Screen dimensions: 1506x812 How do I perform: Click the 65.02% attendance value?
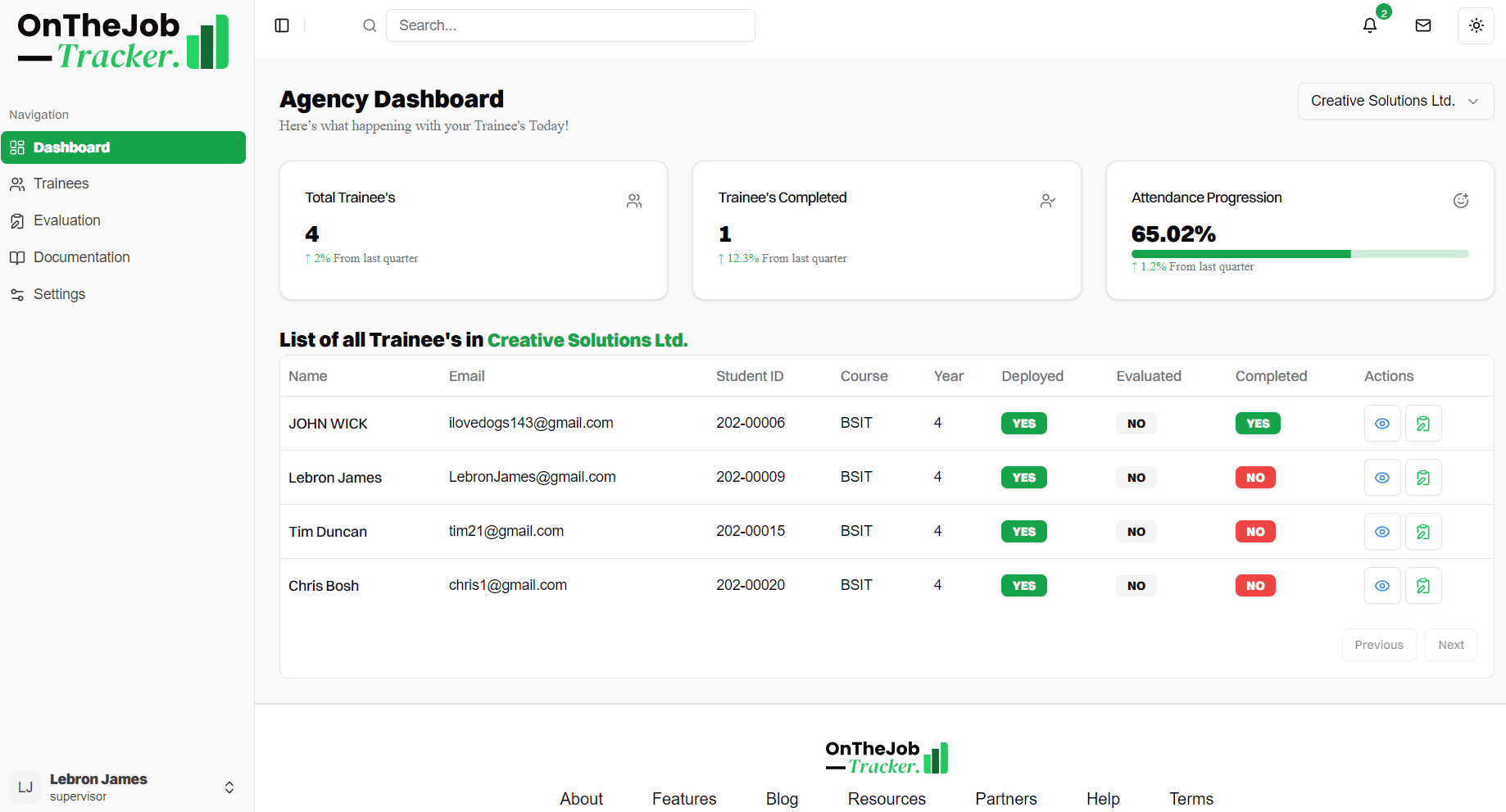tap(1173, 234)
